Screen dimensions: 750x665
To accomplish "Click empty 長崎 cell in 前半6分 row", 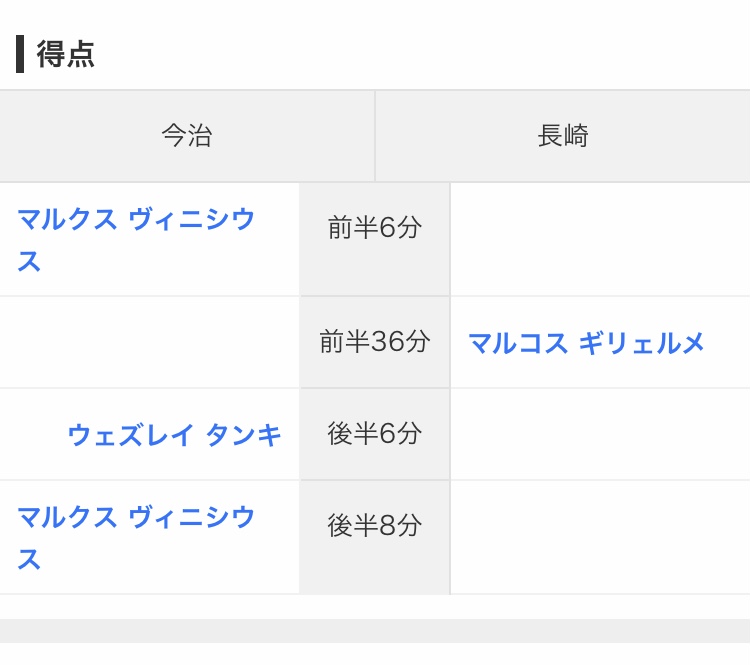I will [x=600, y=239].
